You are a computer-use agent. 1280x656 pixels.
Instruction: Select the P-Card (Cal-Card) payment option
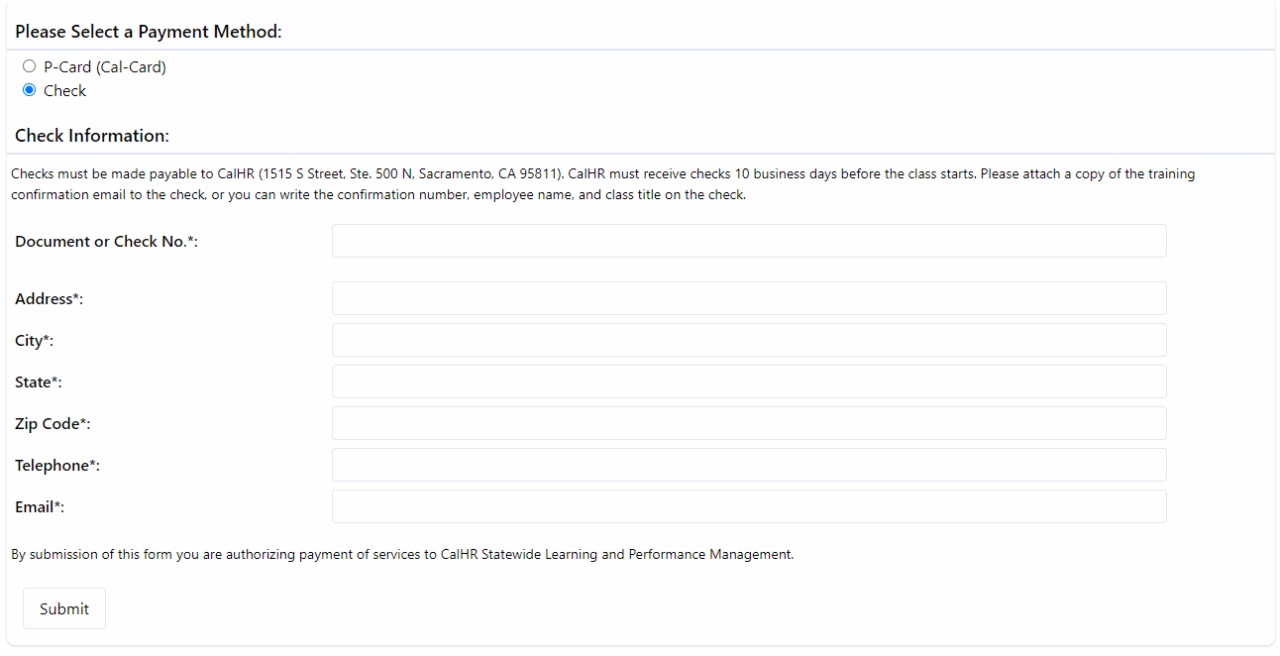point(29,66)
